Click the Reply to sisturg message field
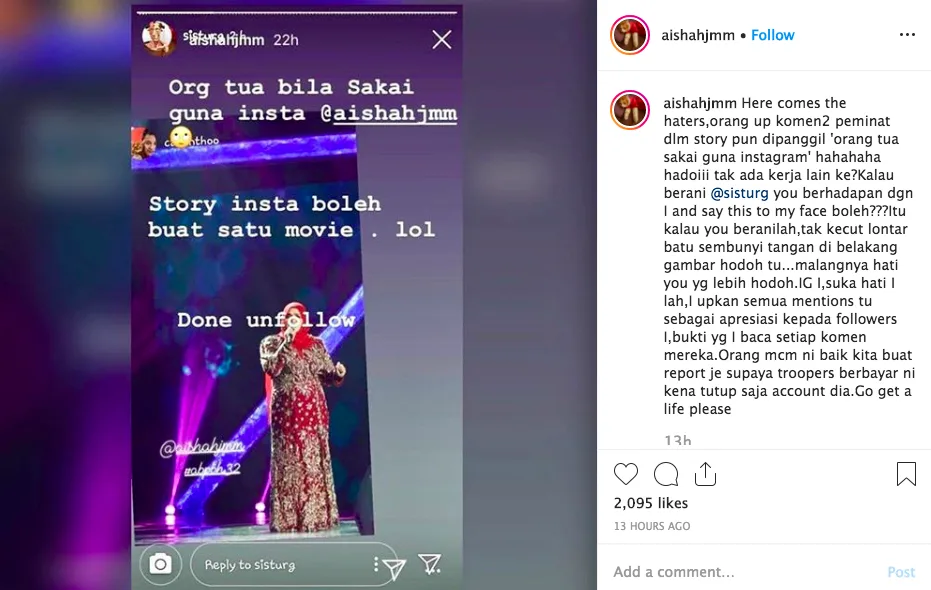Image resolution: width=931 pixels, height=590 pixels. coord(285,564)
